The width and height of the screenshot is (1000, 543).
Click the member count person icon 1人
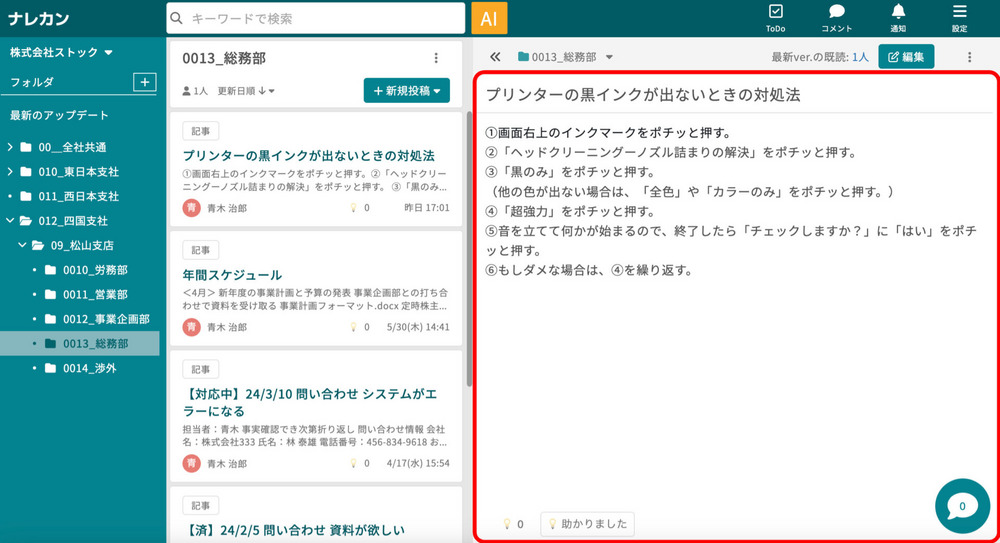tap(195, 91)
